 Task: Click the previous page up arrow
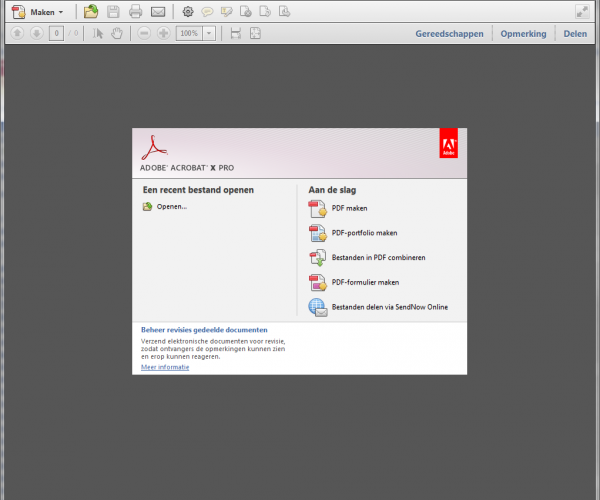click(x=17, y=34)
